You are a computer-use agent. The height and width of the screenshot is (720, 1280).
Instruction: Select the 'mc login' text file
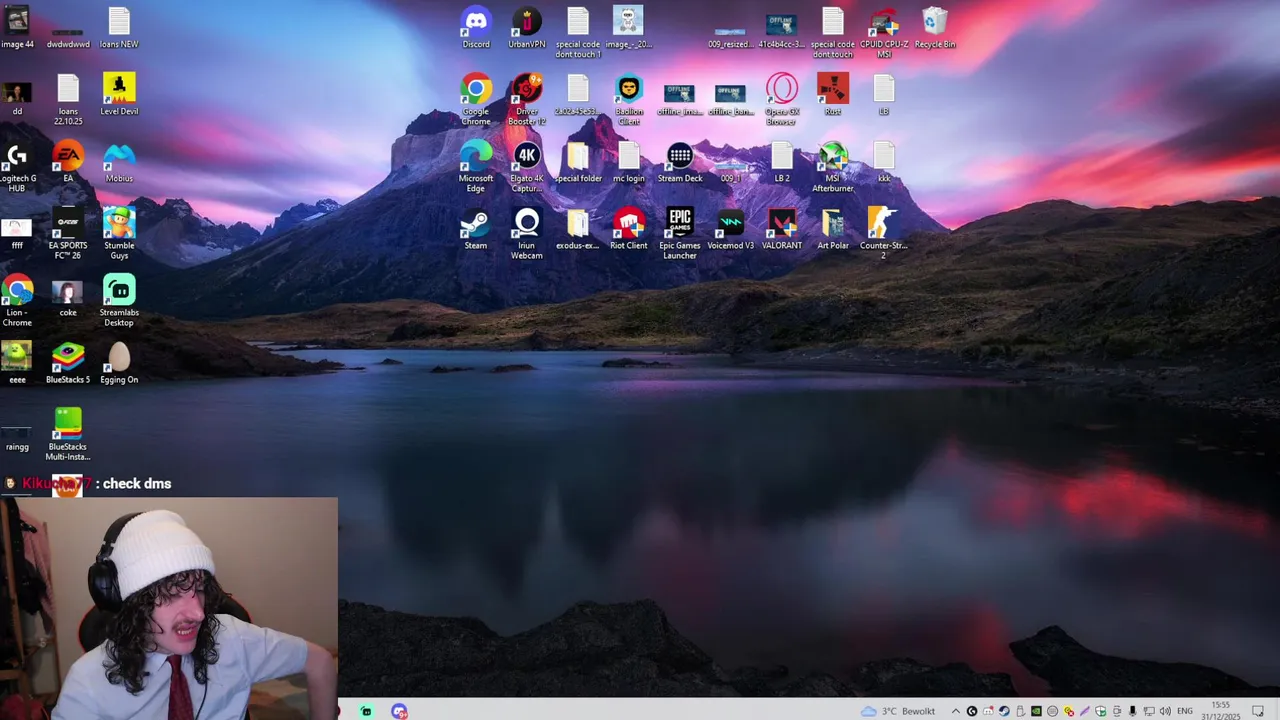pyautogui.click(x=629, y=161)
